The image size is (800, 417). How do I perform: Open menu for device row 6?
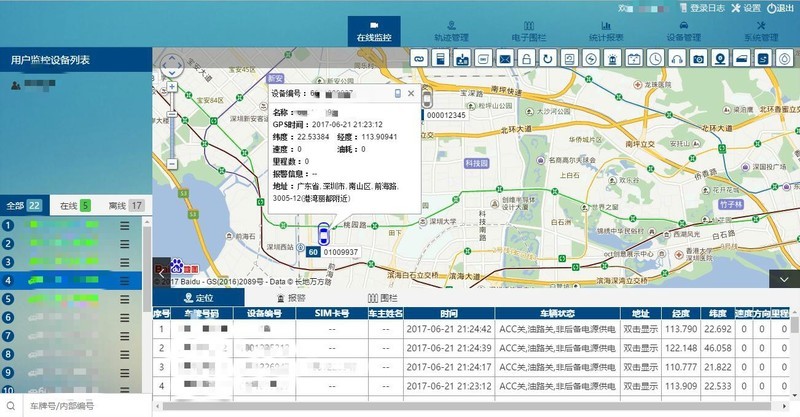(x=124, y=317)
